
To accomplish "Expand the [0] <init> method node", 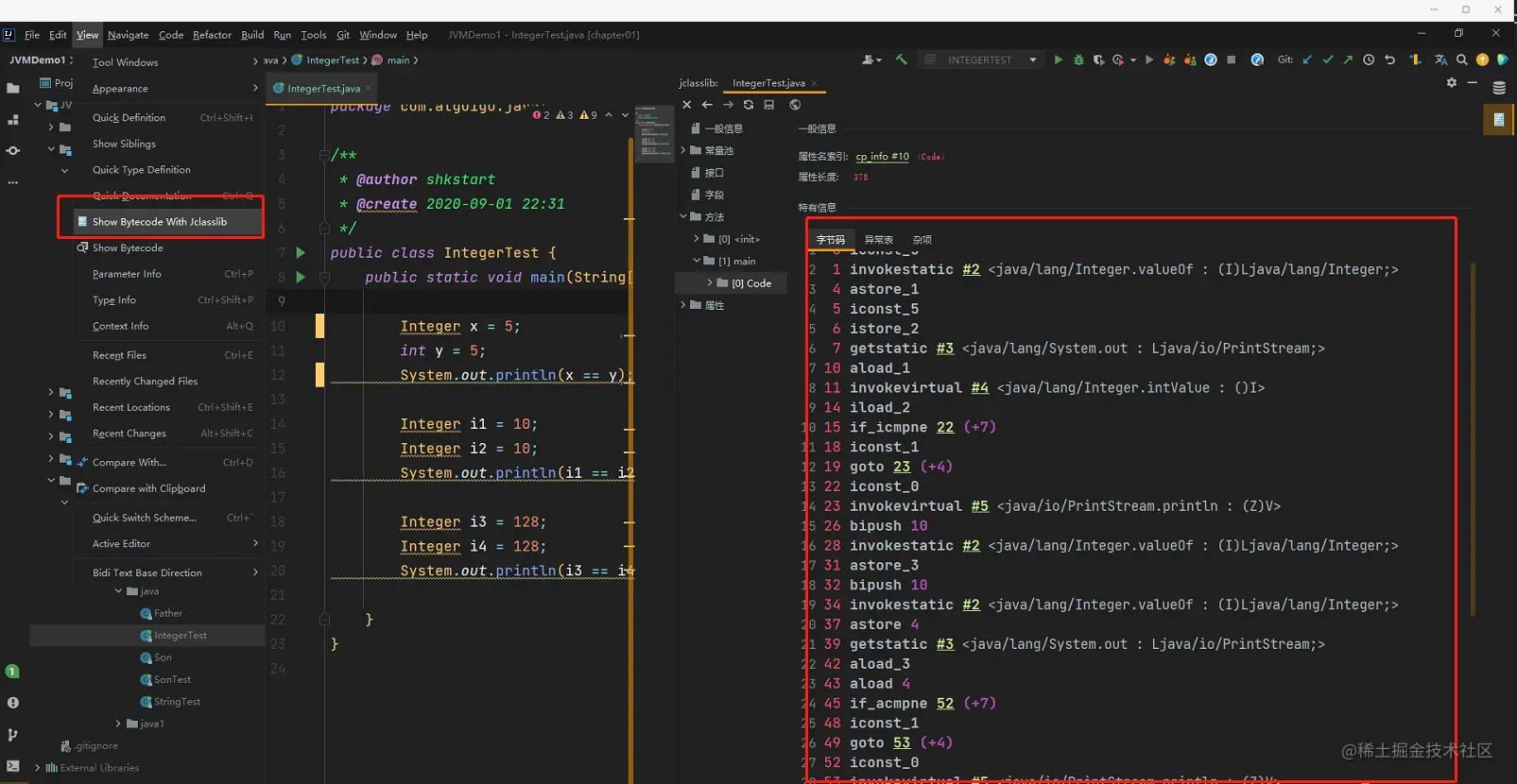I will pyautogui.click(x=697, y=239).
